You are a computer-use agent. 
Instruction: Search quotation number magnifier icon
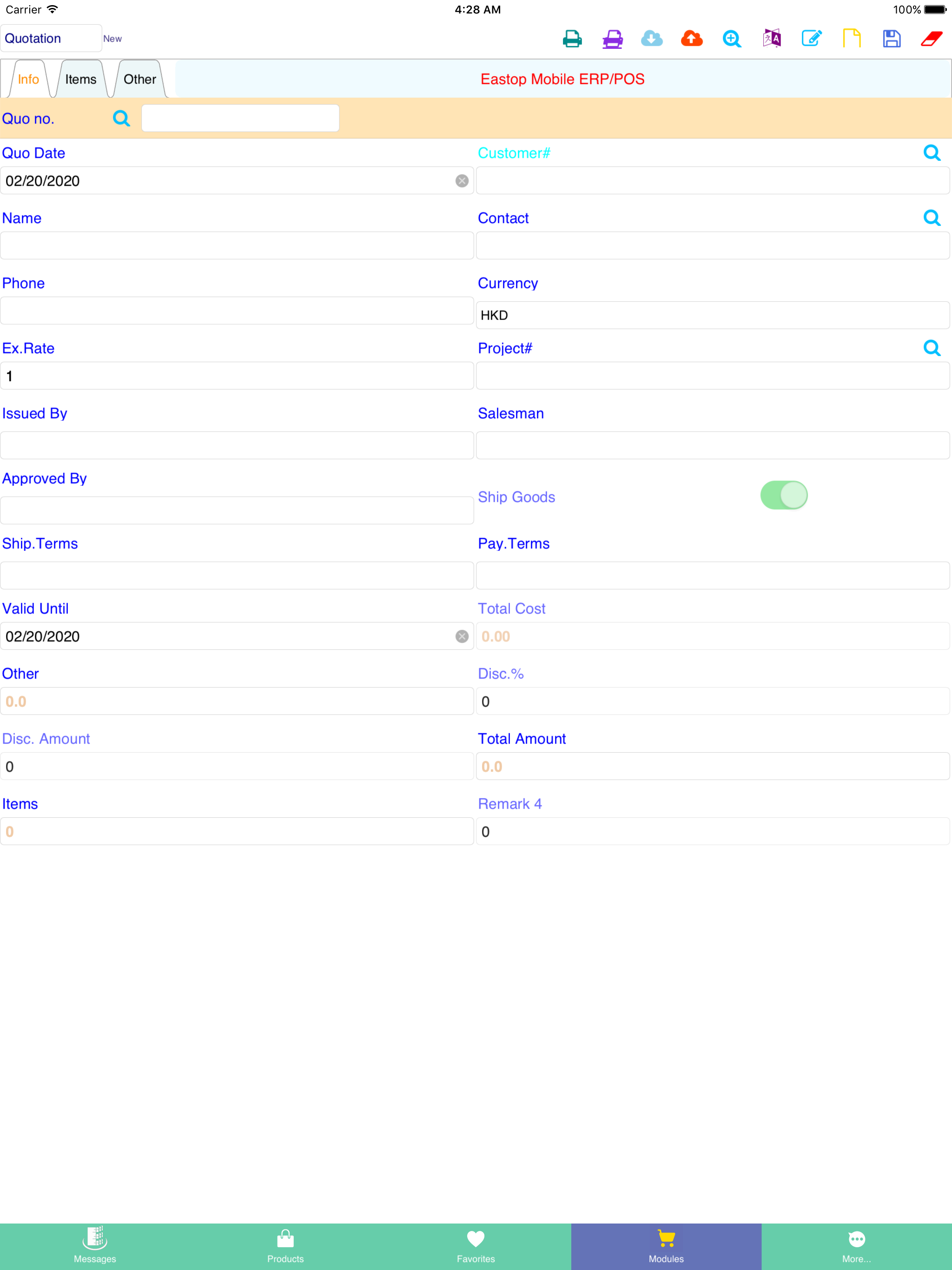click(121, 118)
